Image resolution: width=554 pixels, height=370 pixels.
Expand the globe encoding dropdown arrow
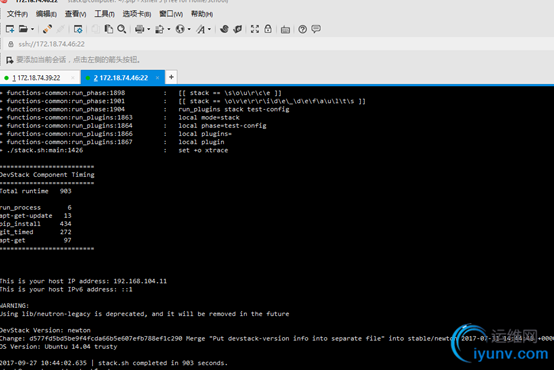pos(189,29)
